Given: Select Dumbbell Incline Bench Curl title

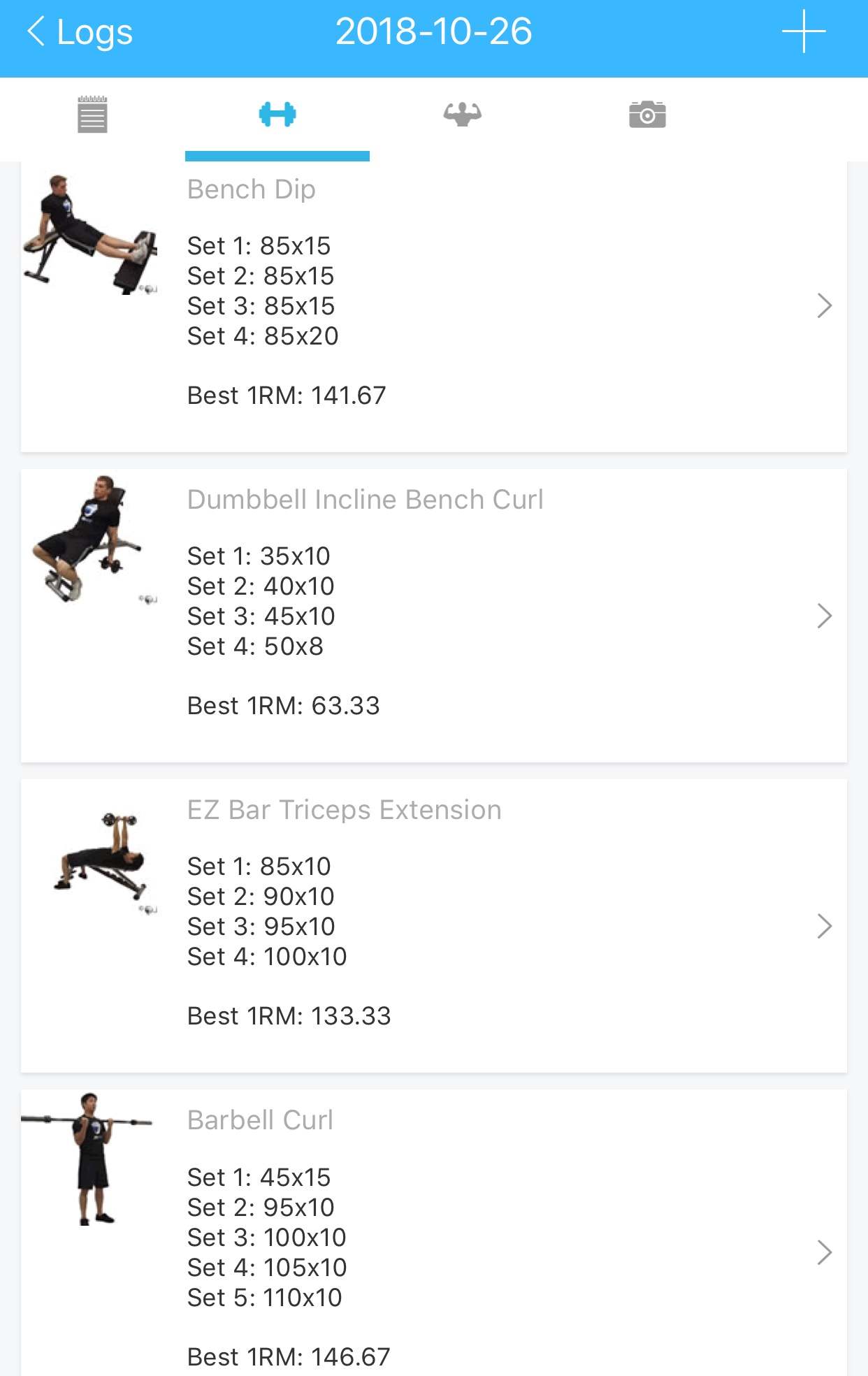Looking at the screenshot, I should coord(365,500).
